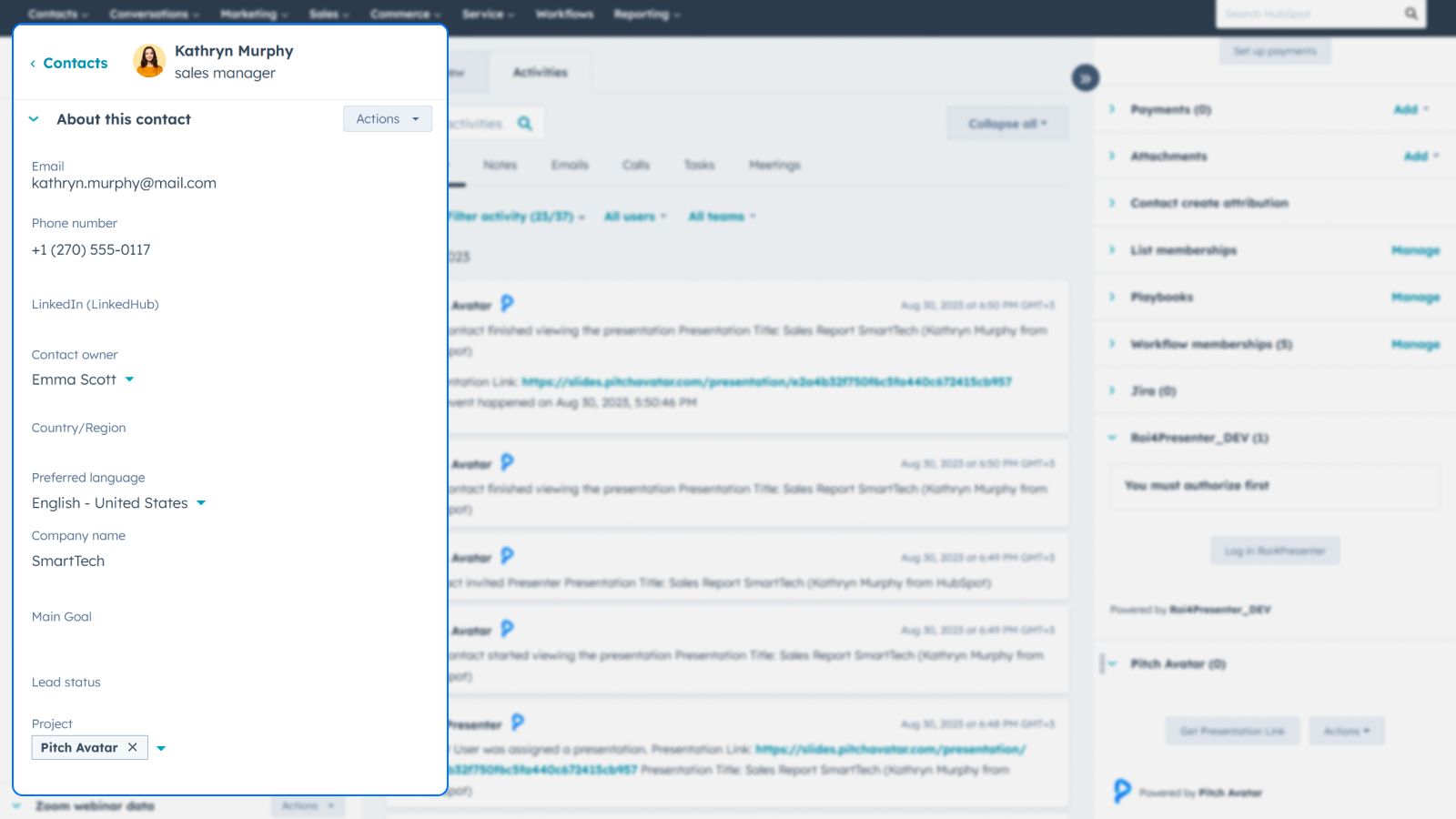The image size is (1456, 819).
Task: Open the Actions dropdown in About this contact
Action: 387,118
